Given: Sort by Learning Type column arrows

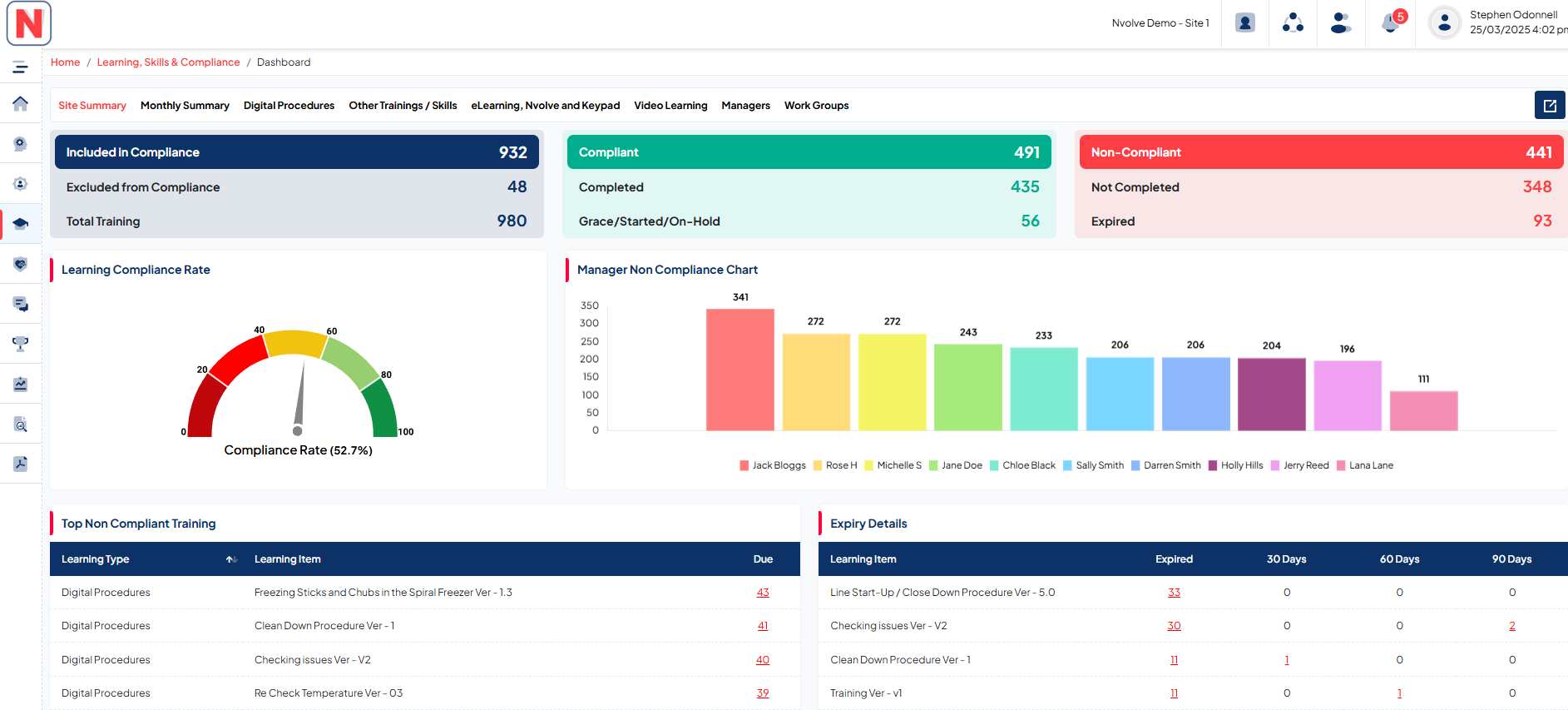Looking at the screenshot, I should tap(231, 559).
